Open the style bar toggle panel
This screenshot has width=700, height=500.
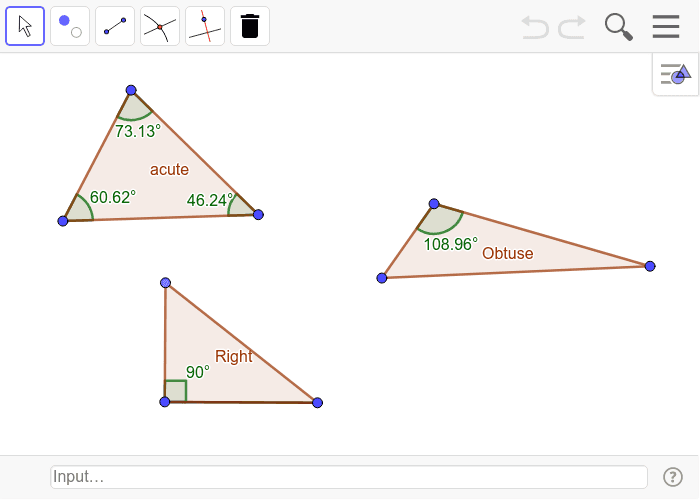point(675,74)
